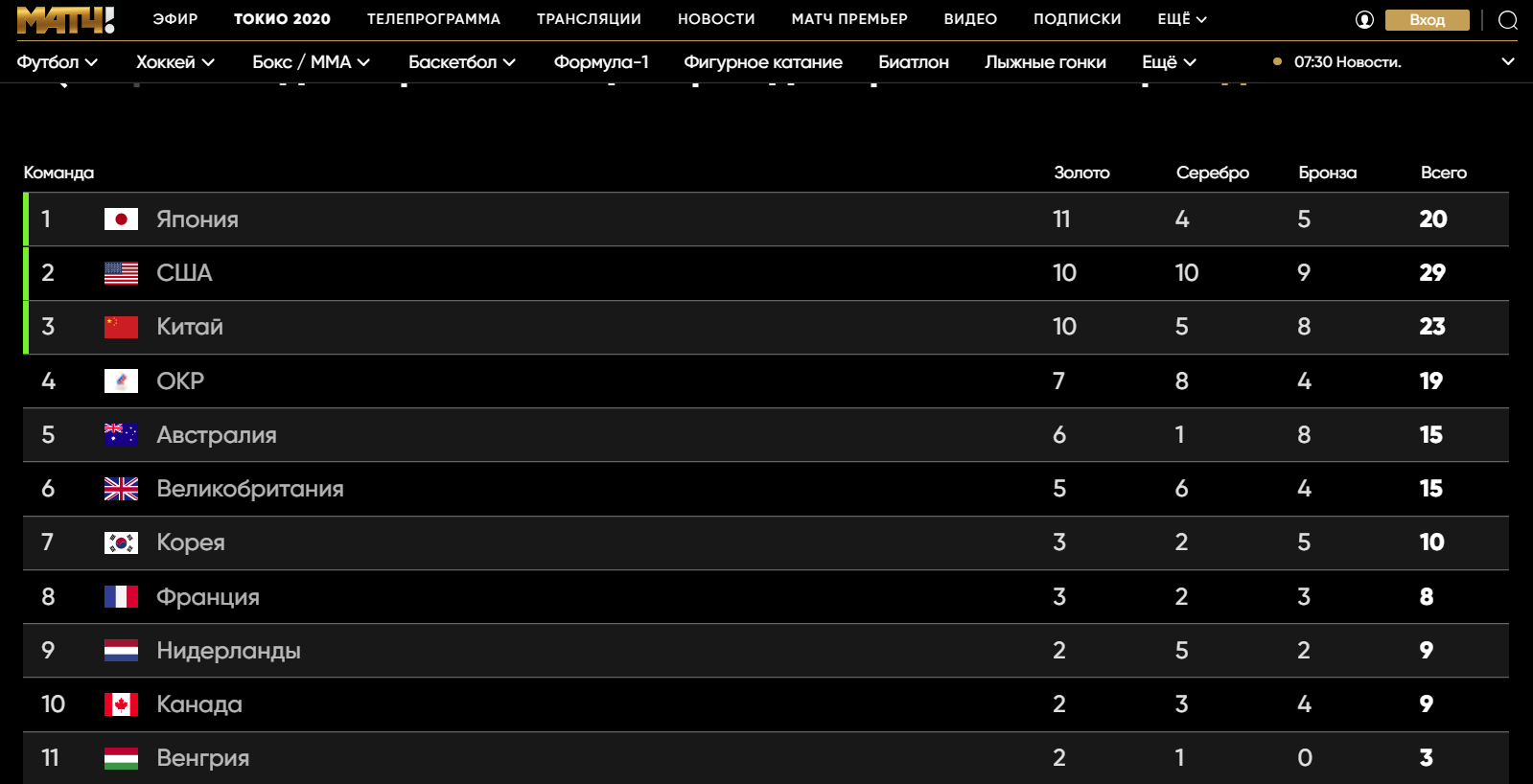This screenshot has width=1533, height=784.
Task: Go to ТЕЛЕПРОГРАММА
Action: pyautogui.click(x=433, y=19)
